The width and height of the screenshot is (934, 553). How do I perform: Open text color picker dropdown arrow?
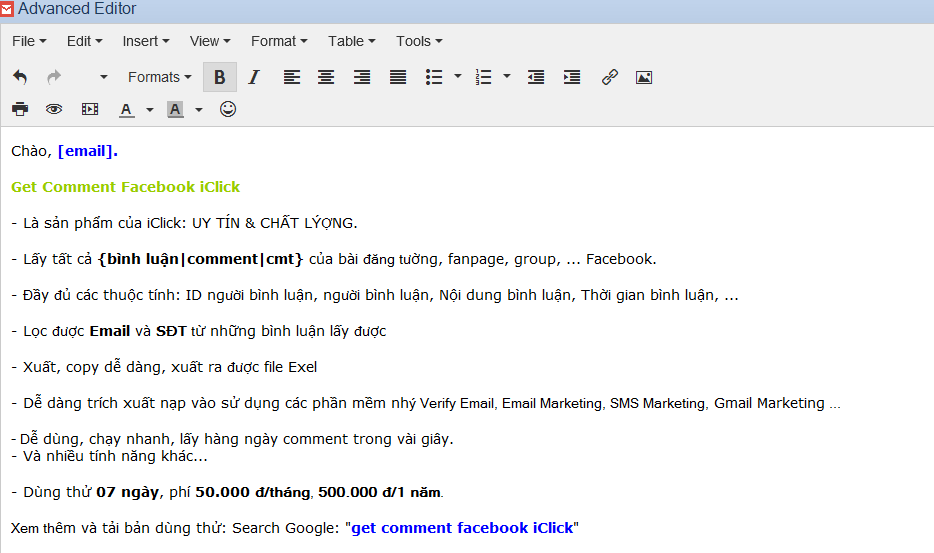150,110
